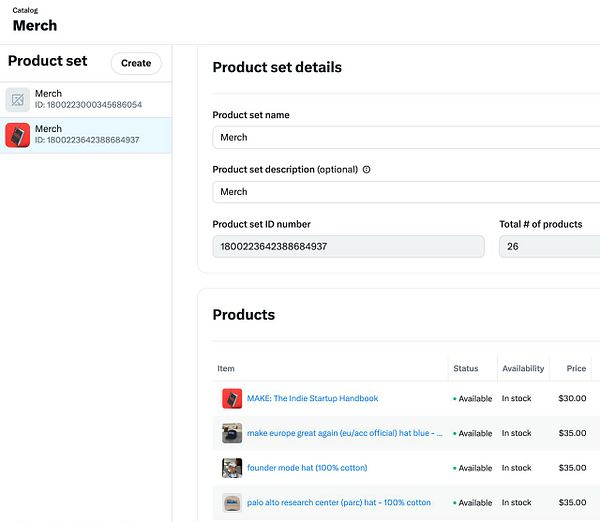
Task: Sort by the Item column header
Action: click(x=226, y=369)
